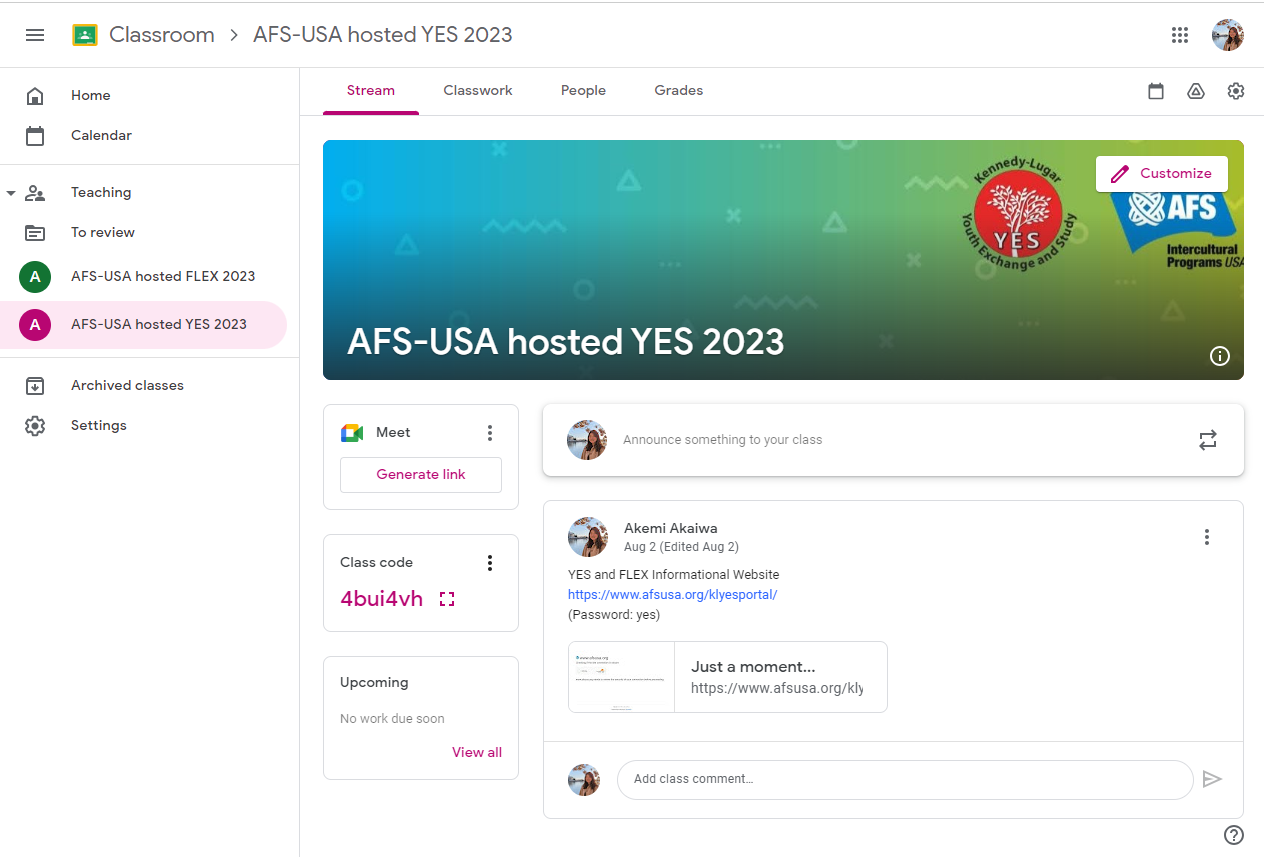Image resolution: width=1264 pixels, height=857 pixels.
Task: Click the class code 4bui4vh
Action: (x=382, y=599)
